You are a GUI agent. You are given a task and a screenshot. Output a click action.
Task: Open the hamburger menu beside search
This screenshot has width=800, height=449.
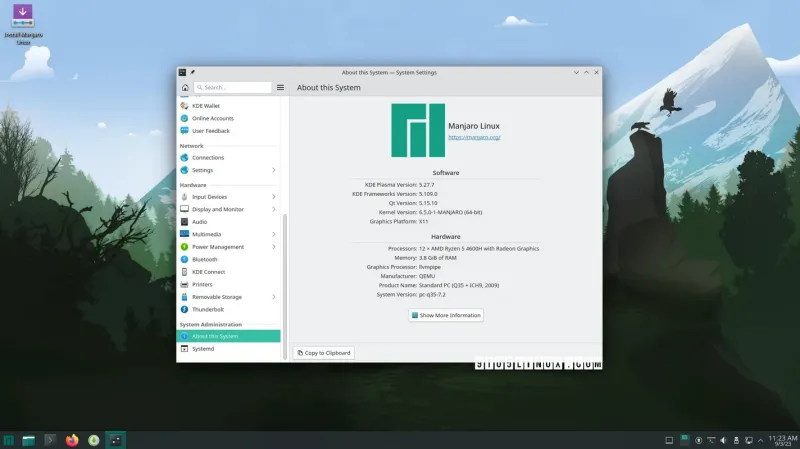281,88
